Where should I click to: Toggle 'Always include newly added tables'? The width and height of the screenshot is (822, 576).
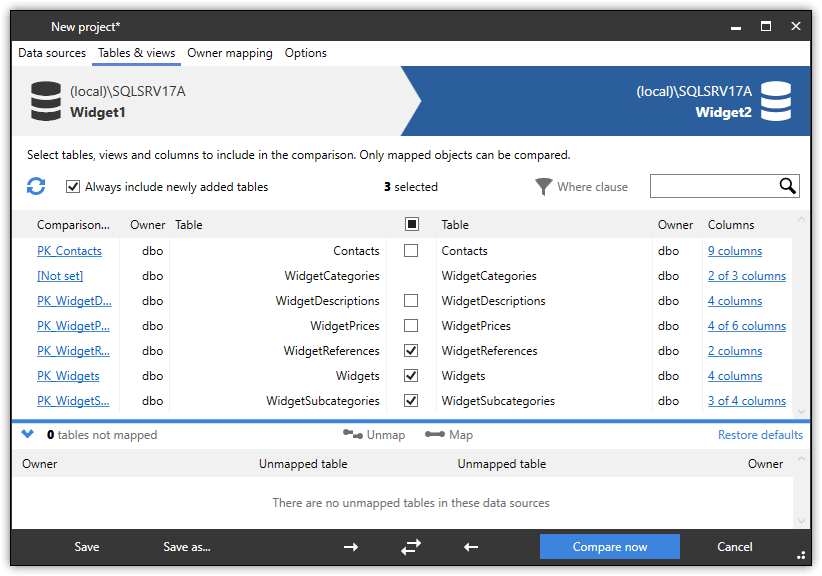click(x=73, y=186)
